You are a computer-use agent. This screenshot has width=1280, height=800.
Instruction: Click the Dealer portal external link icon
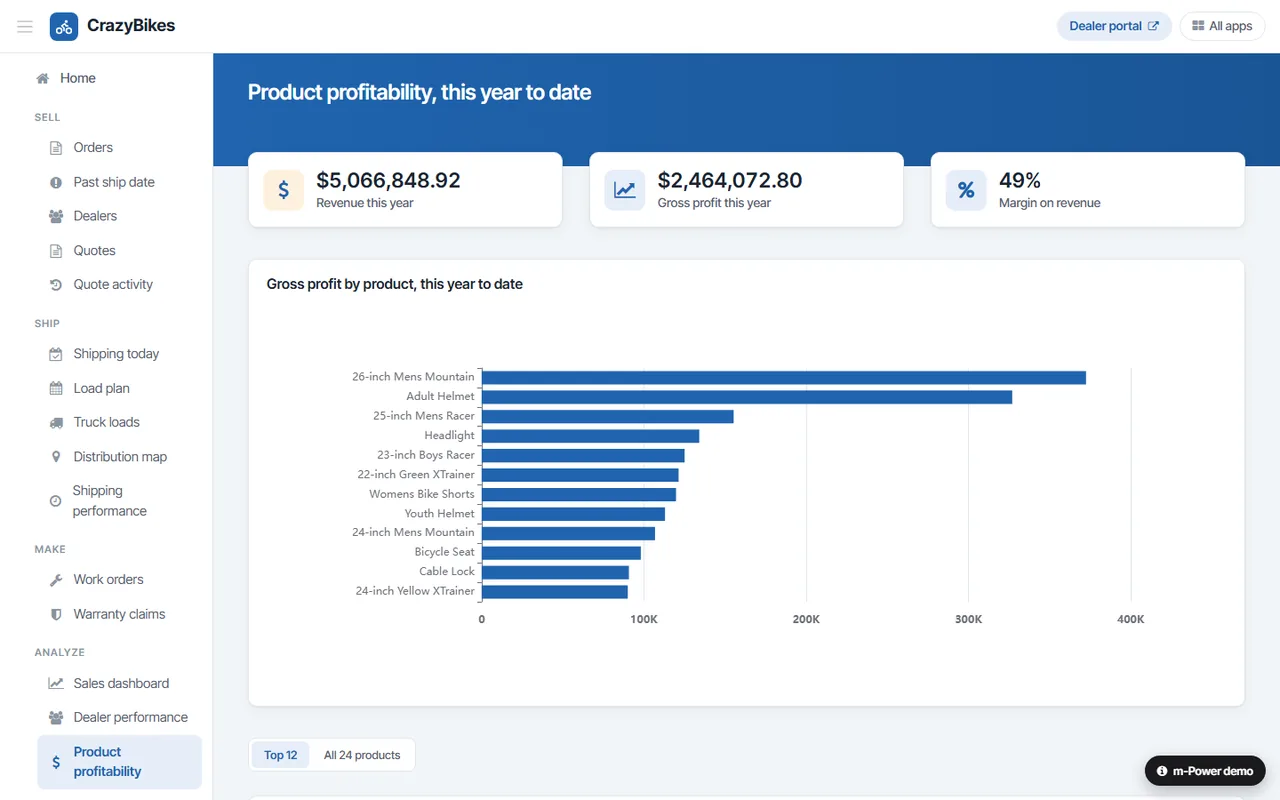[x=1153, y=26]
